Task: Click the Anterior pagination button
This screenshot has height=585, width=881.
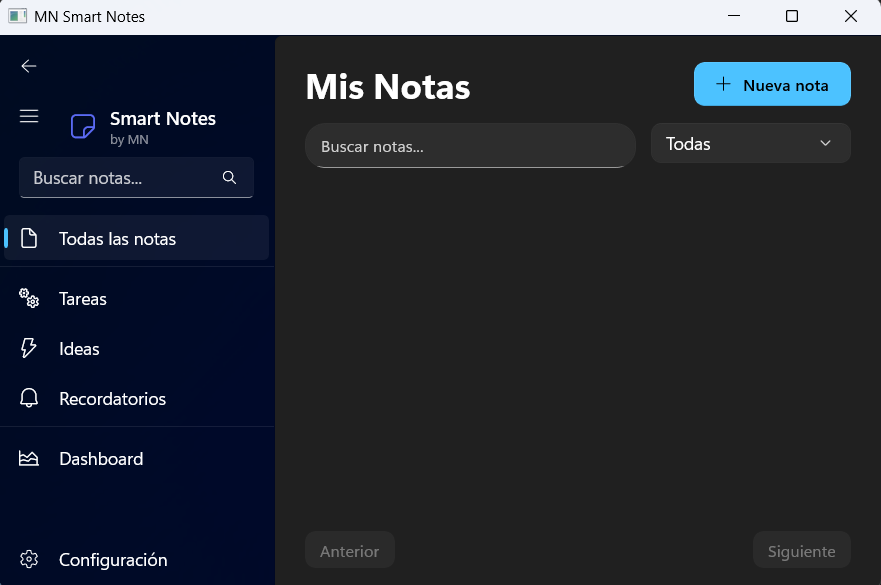Action: [349, 550]
